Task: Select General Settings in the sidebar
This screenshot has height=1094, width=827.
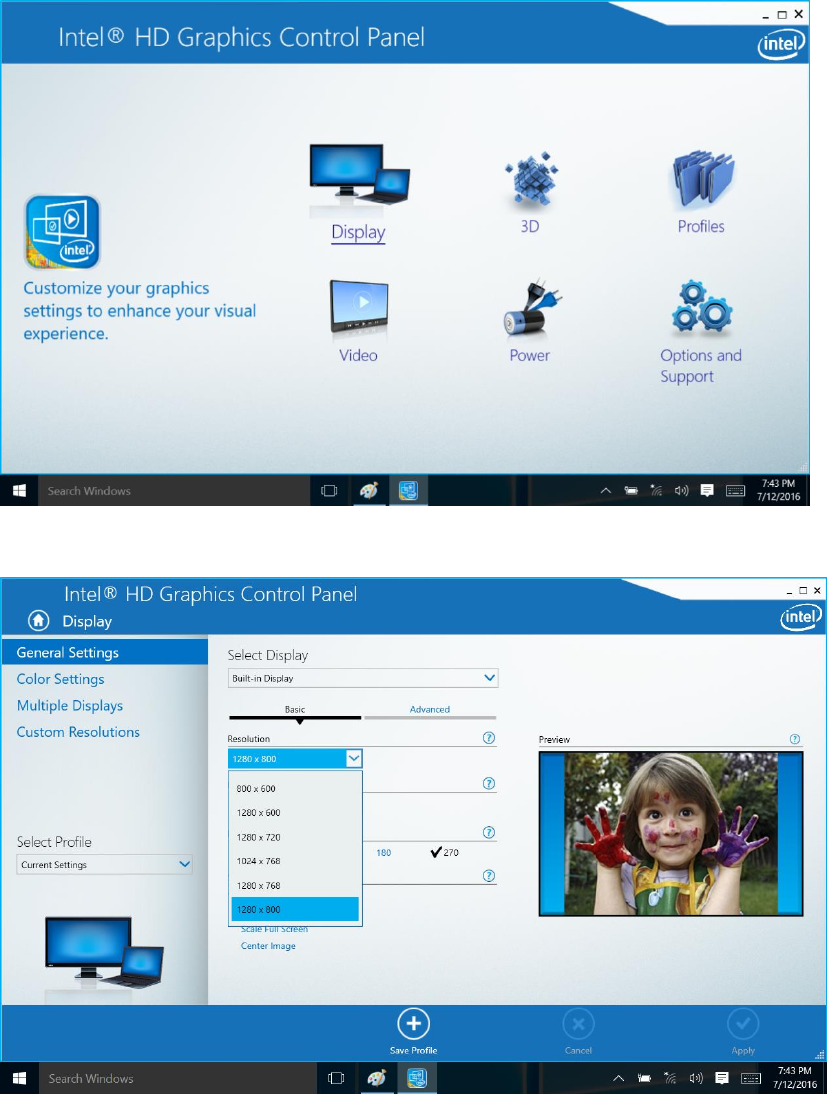Action: point(105,652)
